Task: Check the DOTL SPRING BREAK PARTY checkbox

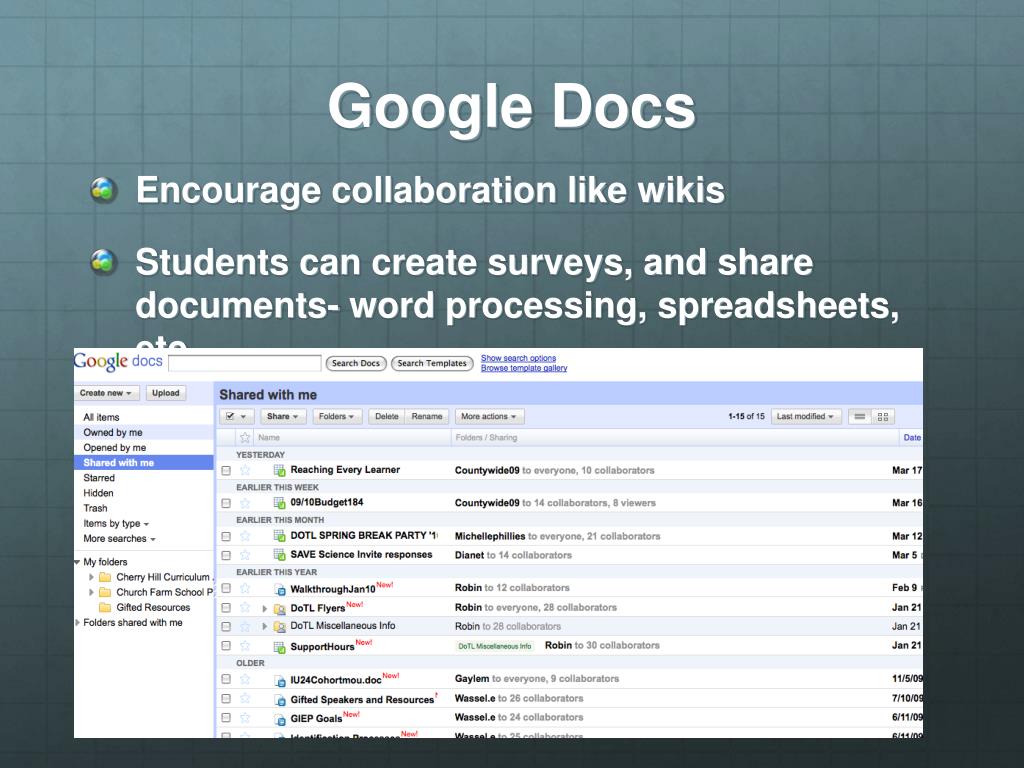Action: tap(226, 537)
